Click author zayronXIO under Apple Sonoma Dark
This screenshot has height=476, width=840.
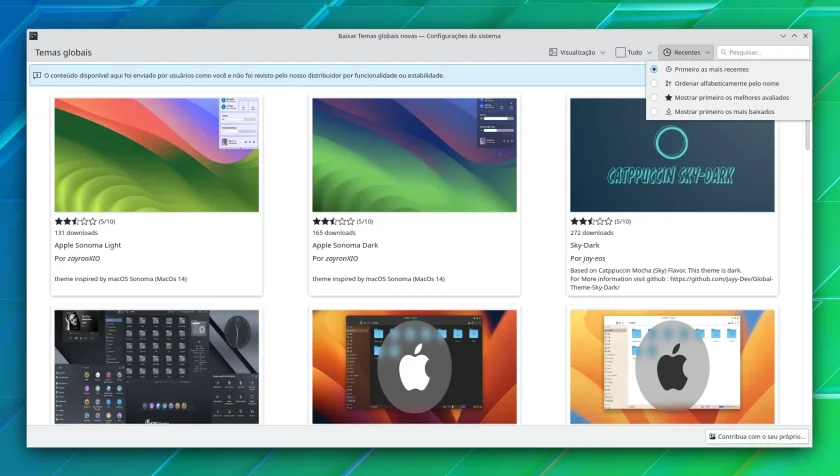click(x=342, y=258)
